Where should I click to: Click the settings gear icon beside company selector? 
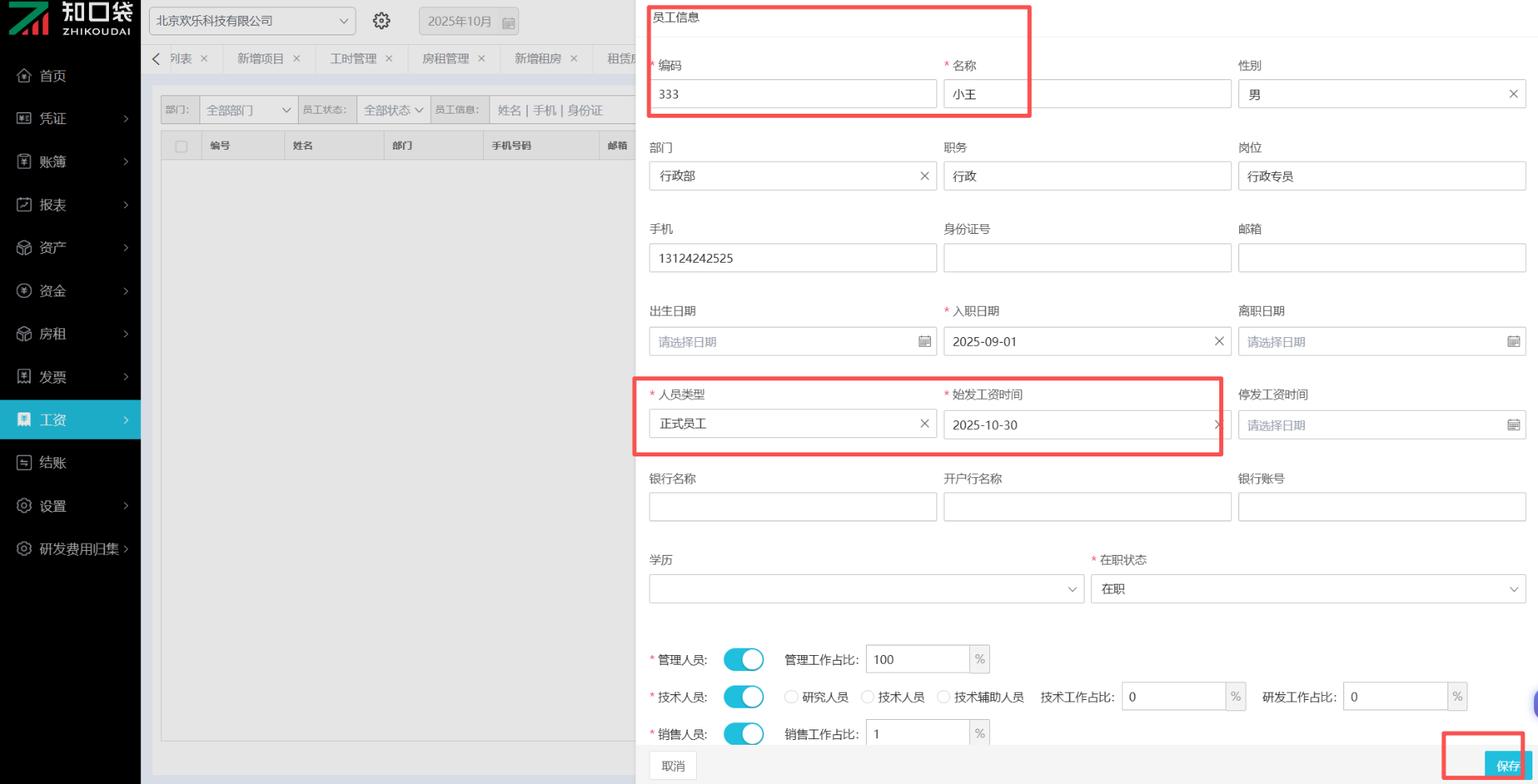point(381,21)
